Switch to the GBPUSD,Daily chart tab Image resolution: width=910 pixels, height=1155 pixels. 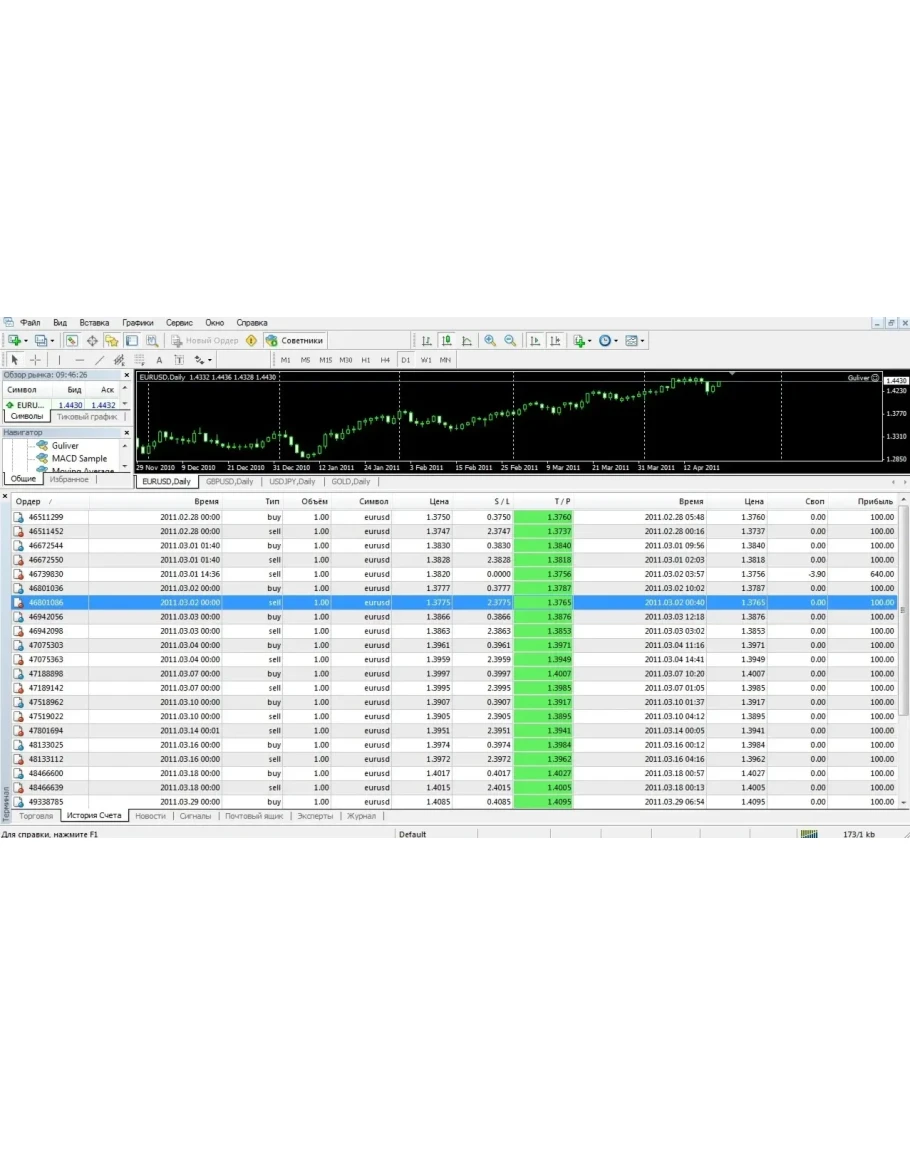pyautogui.click(x=229, y=481)
